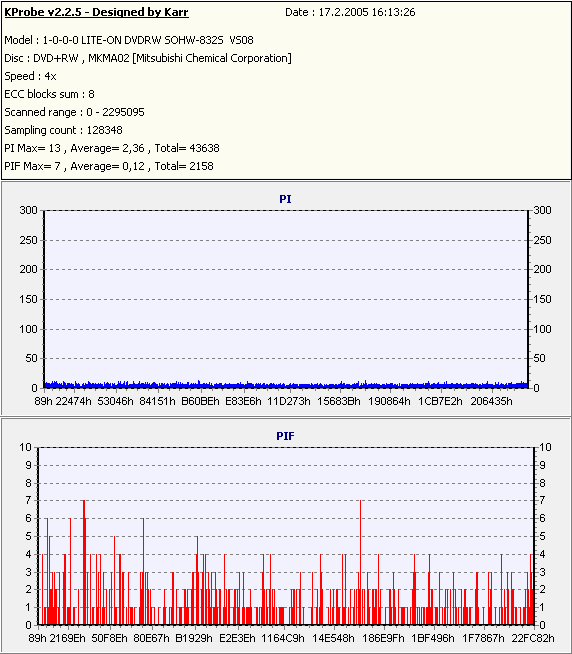Click the PI chart title
The height and width of the screenshot is (654, 572).
pyautogui.click(x=285, y=199)
